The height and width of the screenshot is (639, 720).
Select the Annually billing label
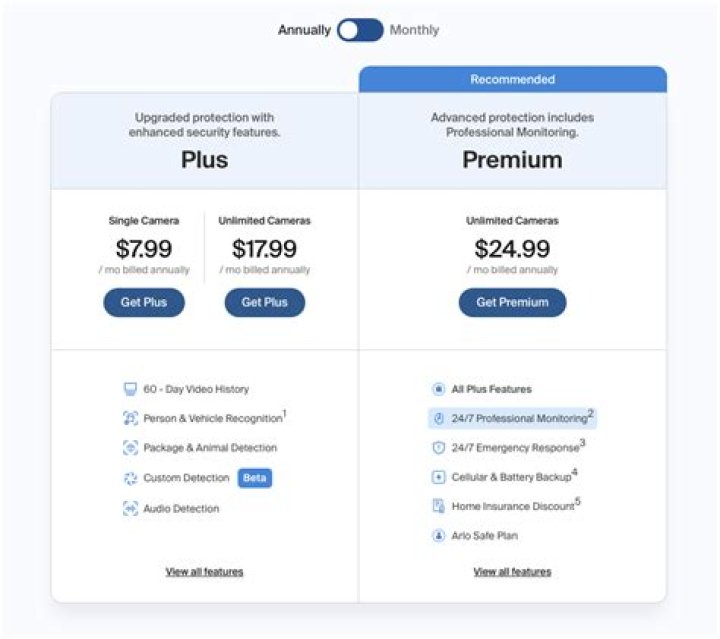pyautogui.click(x=304, y=30)
